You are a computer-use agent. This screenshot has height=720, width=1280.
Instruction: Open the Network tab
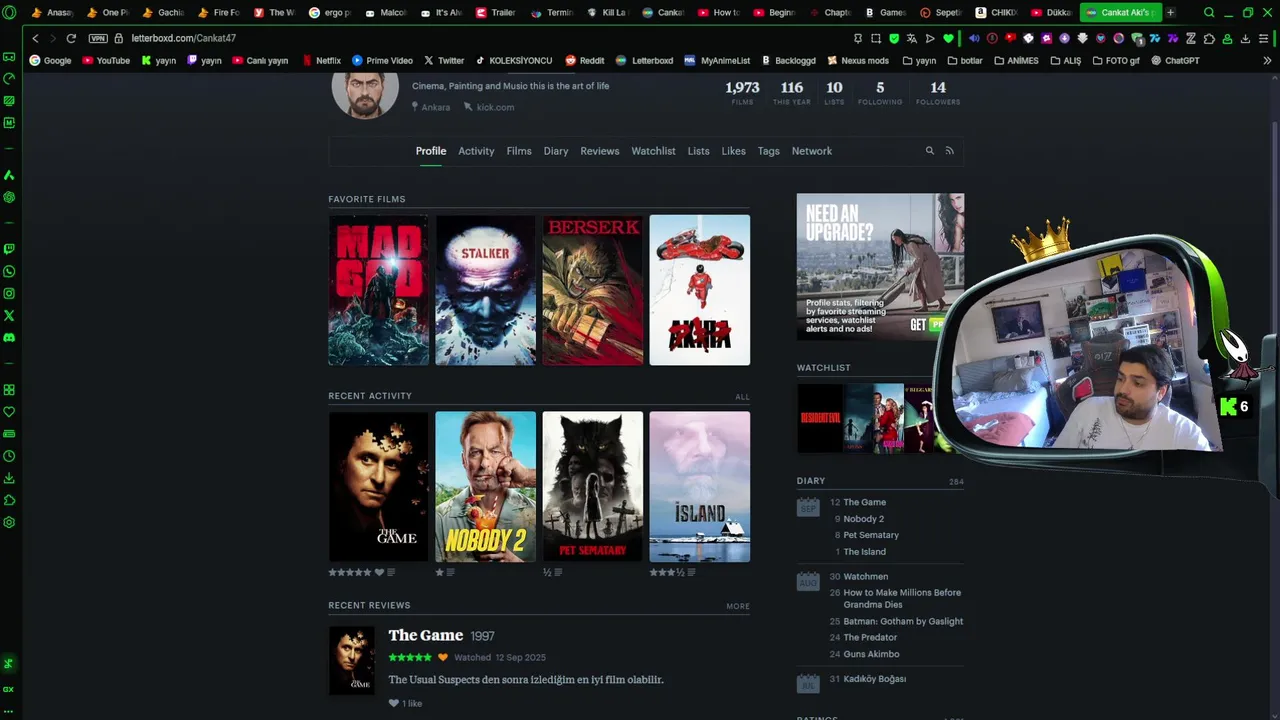click(x=812, y=151)
